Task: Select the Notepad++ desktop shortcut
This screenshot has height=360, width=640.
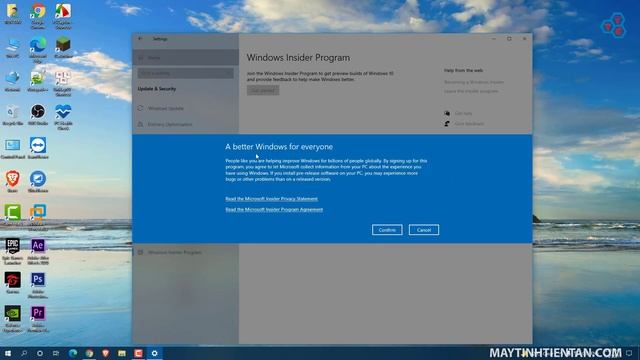Action: pyautogui.click(x=38, y=81)
